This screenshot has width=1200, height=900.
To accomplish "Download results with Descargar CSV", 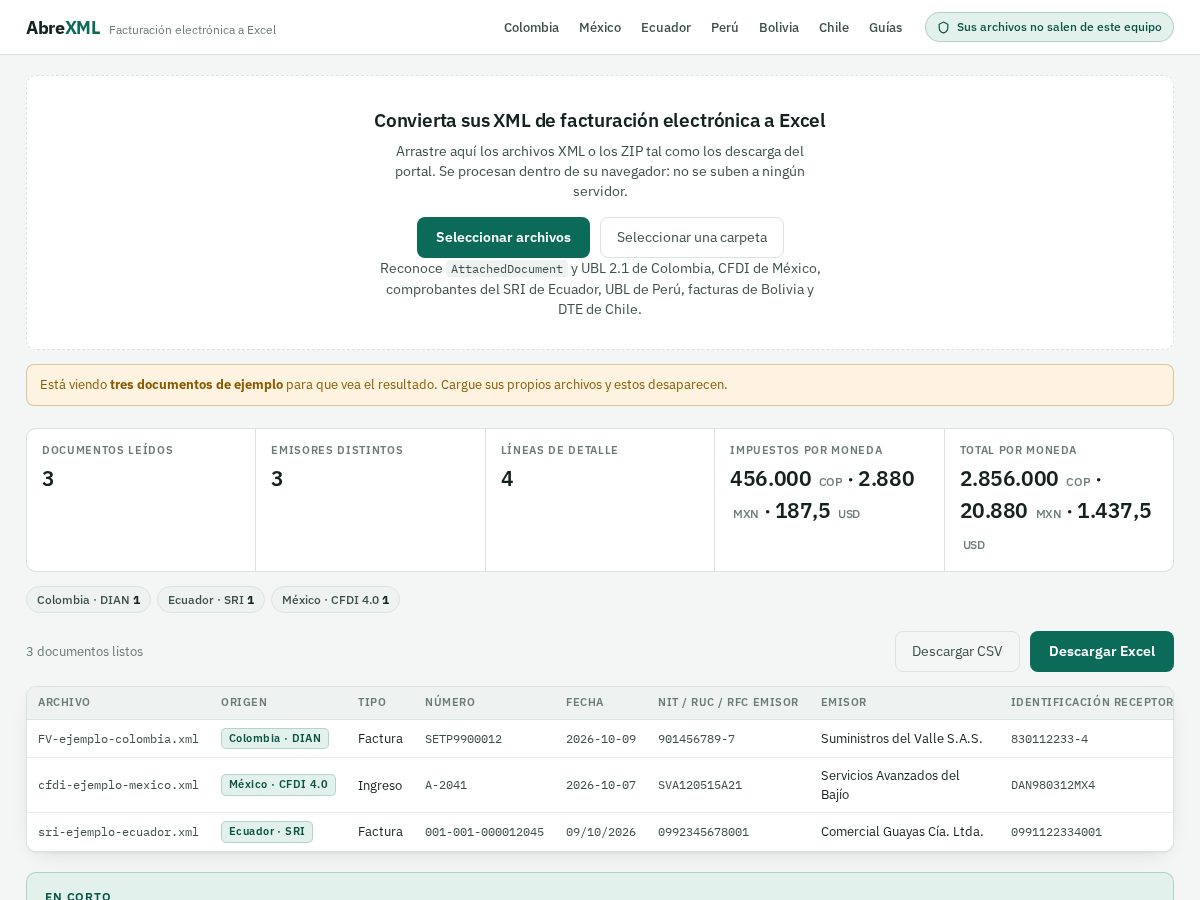I will [957, 651].
